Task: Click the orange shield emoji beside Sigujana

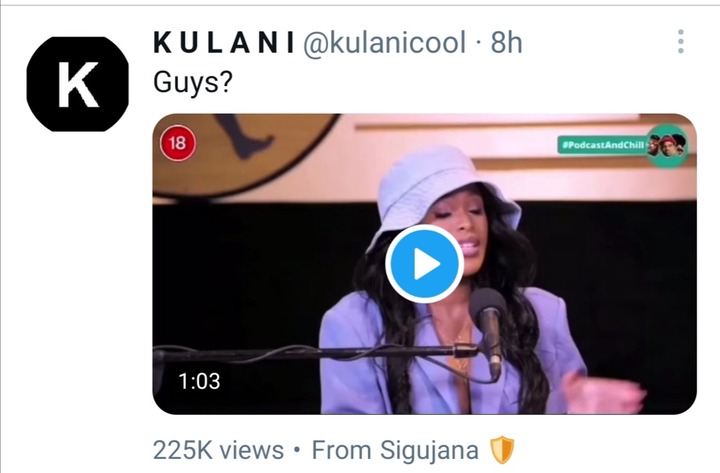Action: click(502, 450)
